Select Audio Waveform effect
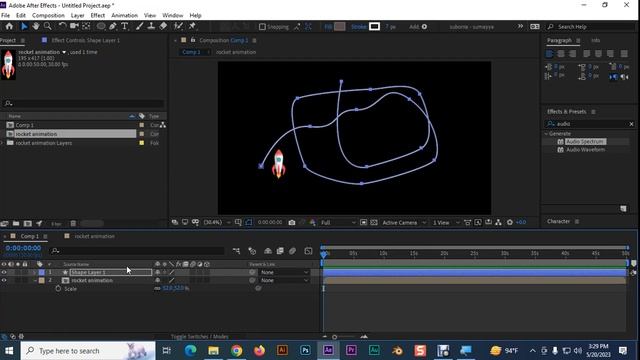 coord(585,150)
